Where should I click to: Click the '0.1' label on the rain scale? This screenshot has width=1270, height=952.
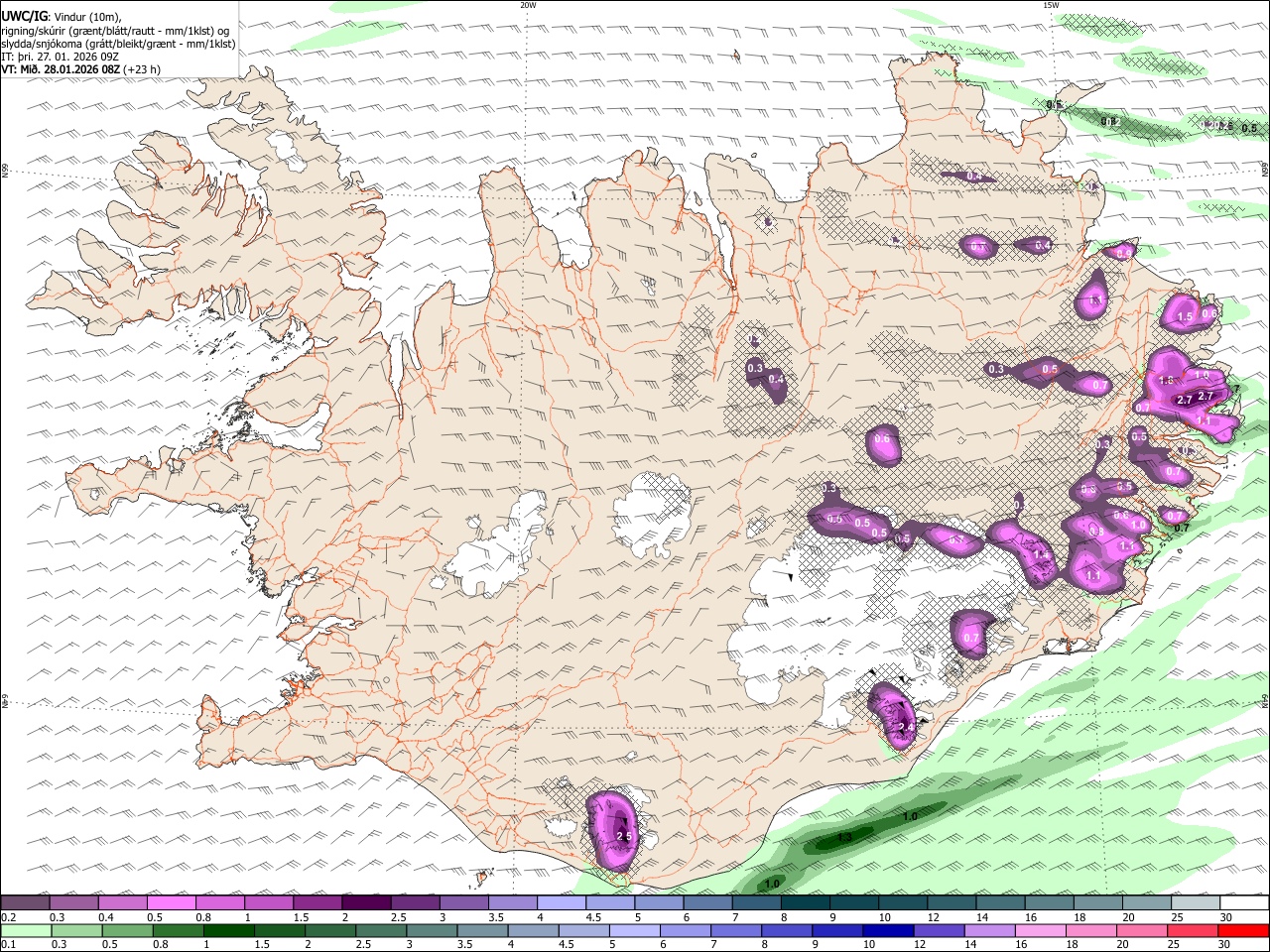tap(8, 945)
